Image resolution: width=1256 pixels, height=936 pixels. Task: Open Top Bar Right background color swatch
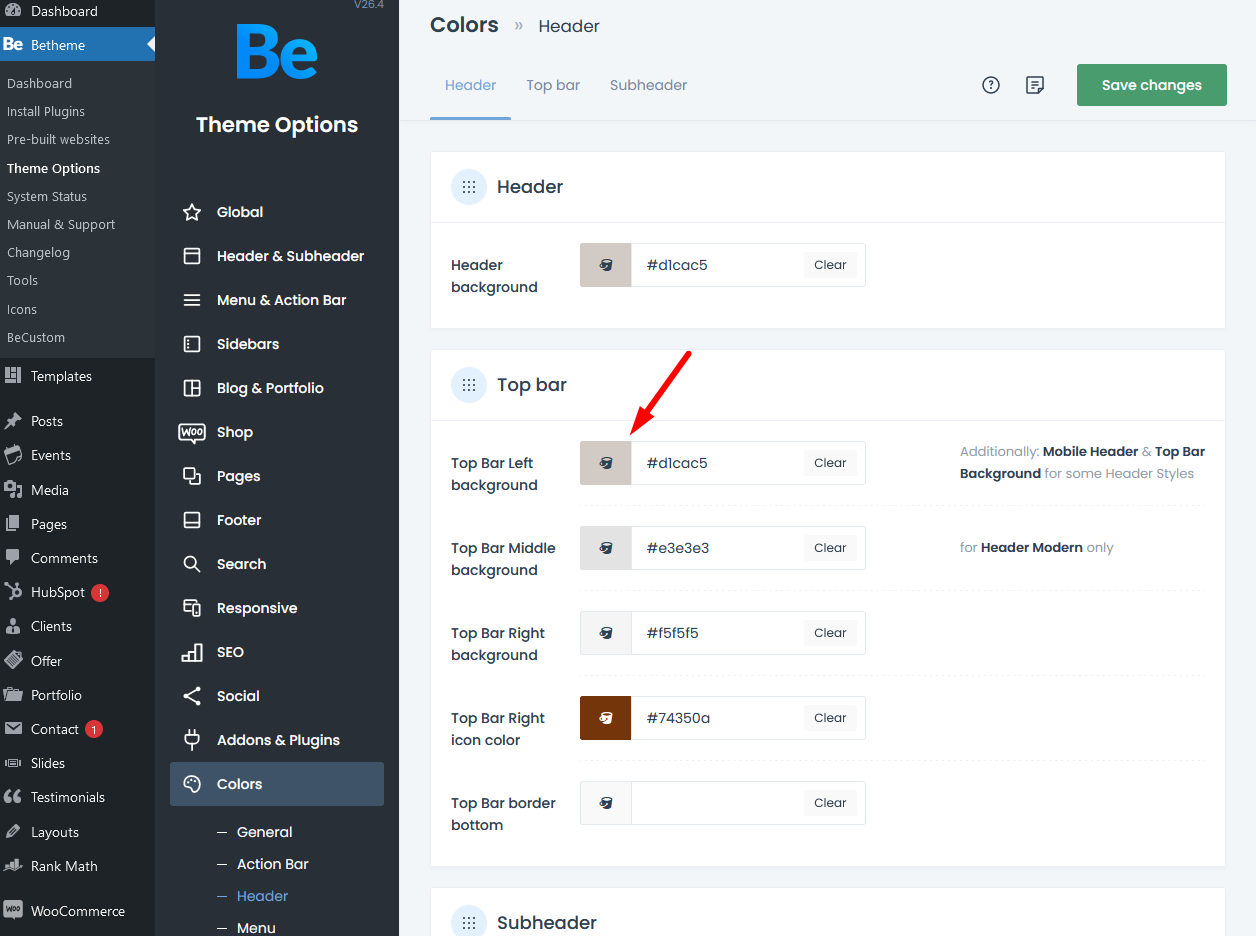[606, 633]
